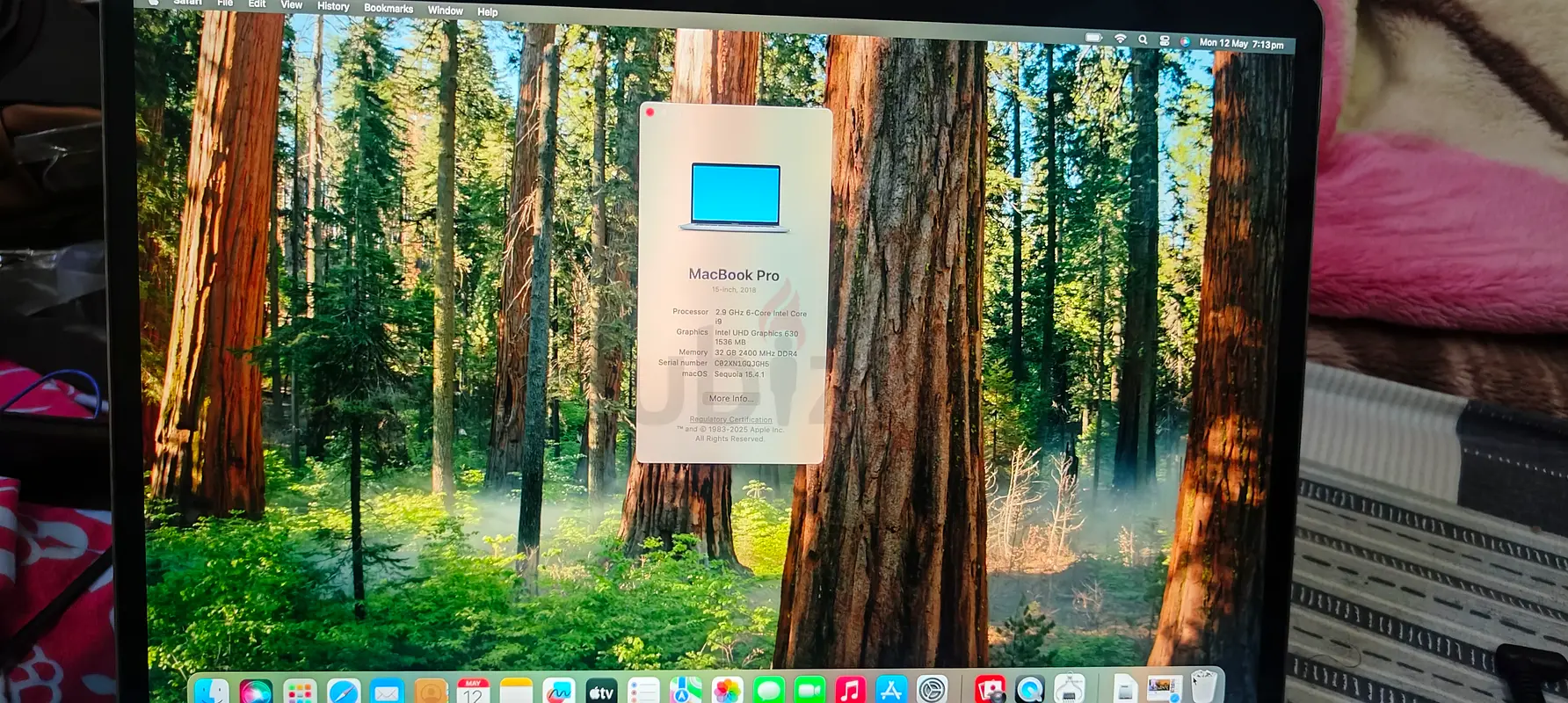Click the More Info... button
This screenshot has width=1568, height=703.
[x=731, y=398]
